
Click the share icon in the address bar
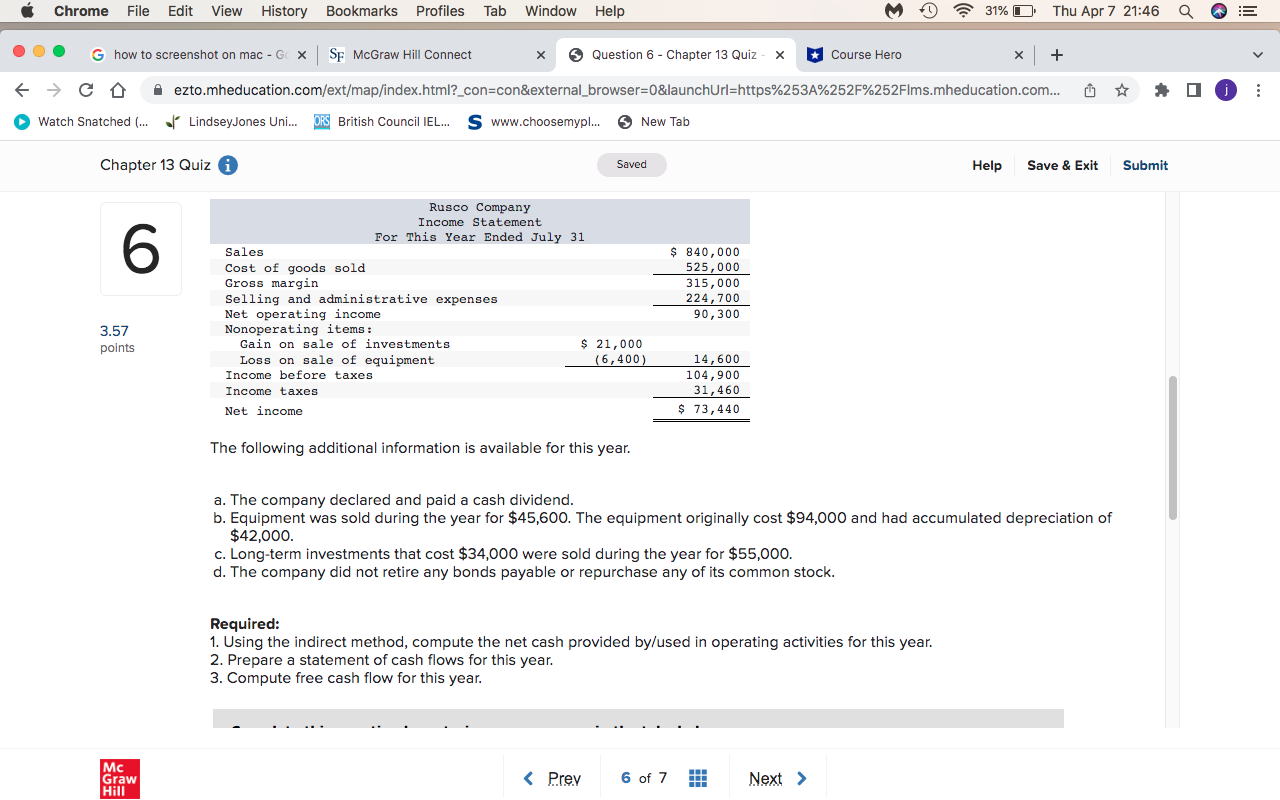coord(1089,89)
